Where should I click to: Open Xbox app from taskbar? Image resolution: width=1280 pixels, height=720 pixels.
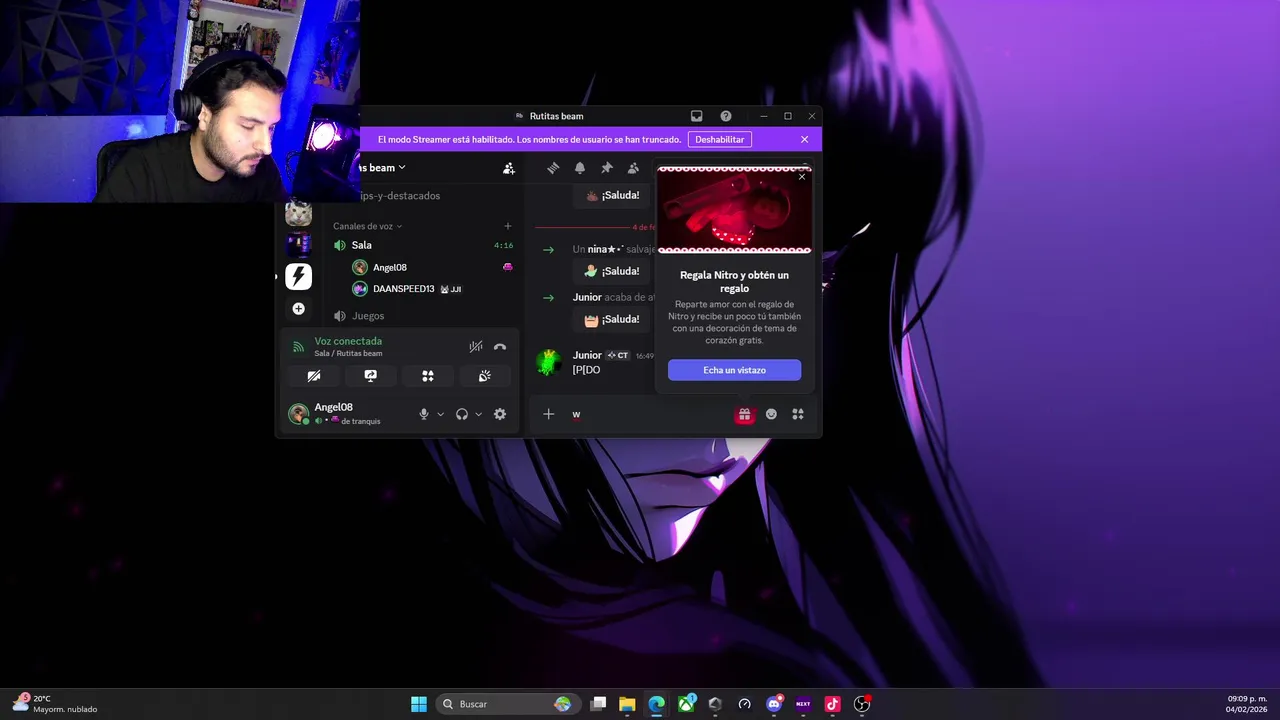pyautogui.click(x=686, y=704)
